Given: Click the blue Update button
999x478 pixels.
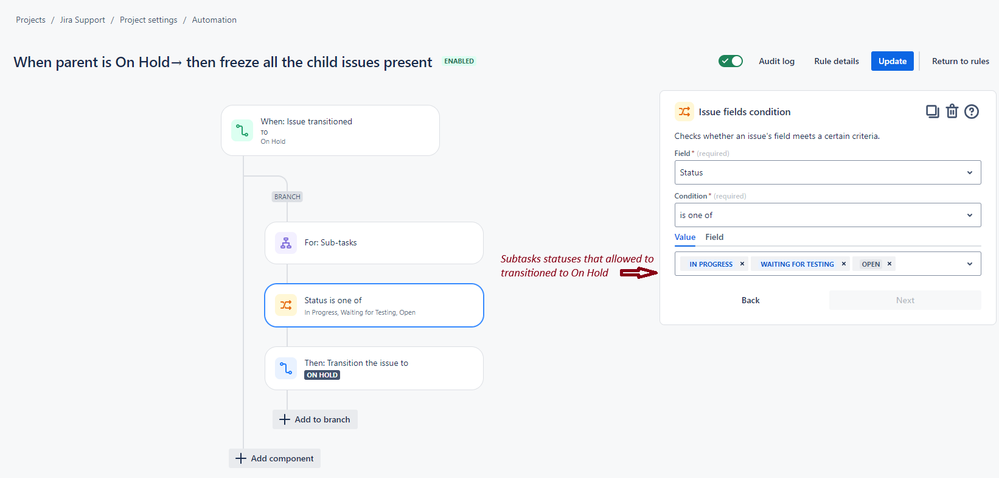Looking at the screenshot, I should (x=893, y=61).
